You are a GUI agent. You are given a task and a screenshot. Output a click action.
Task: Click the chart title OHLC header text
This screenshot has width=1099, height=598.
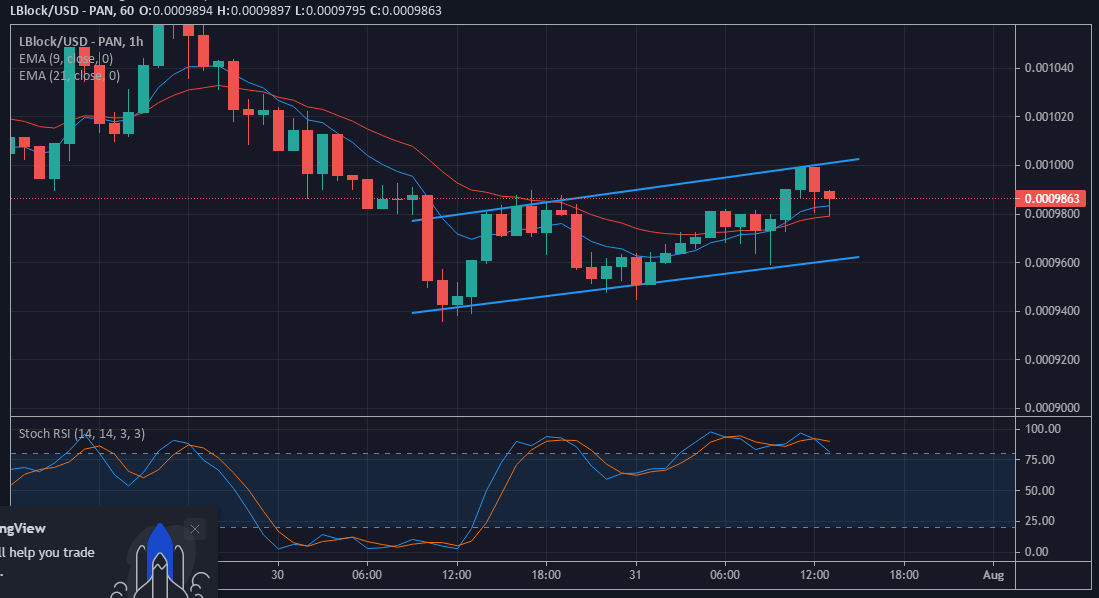point(226,11)
